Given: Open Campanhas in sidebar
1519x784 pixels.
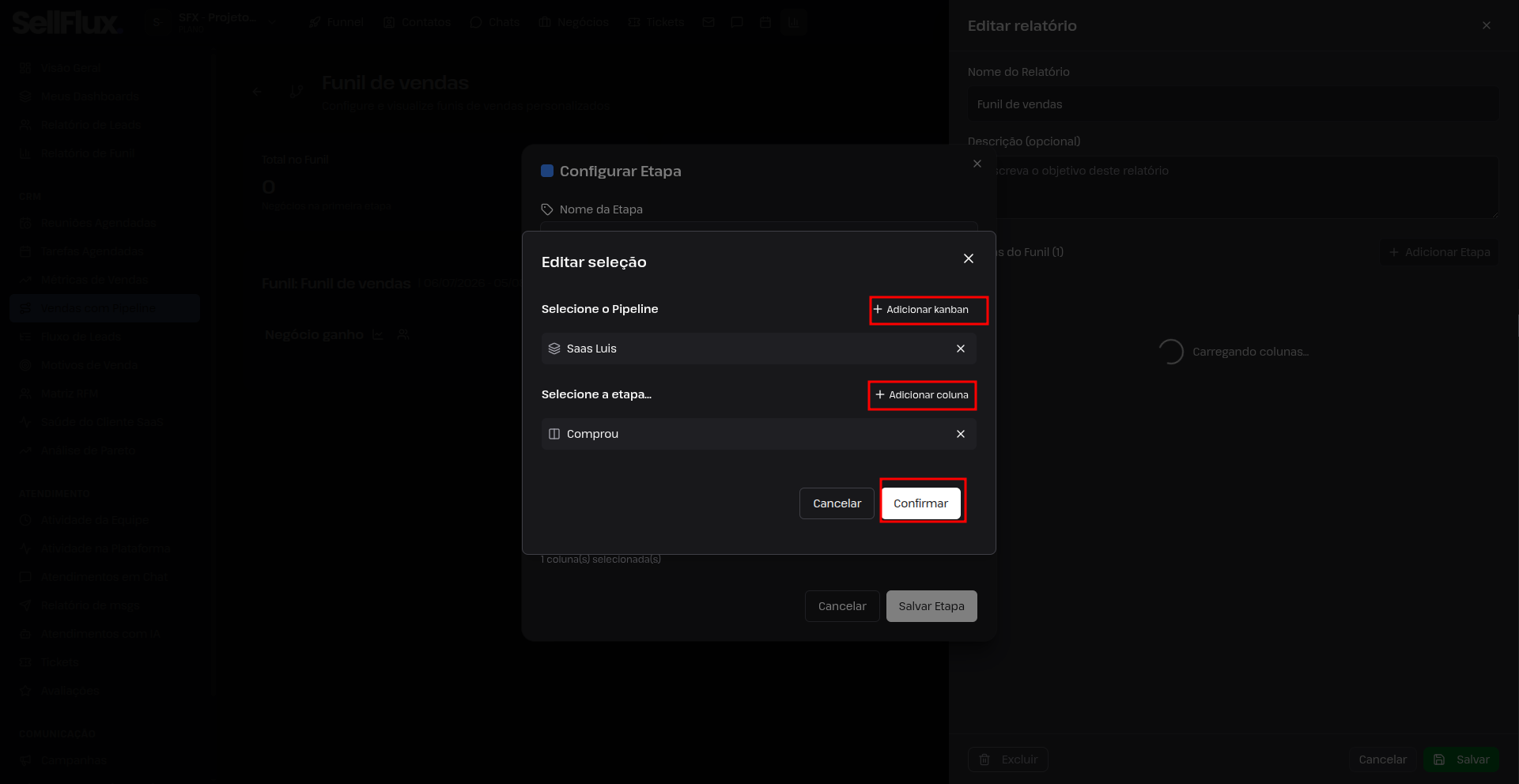Looking at the screenshot, I should click(x=105, y=760).
